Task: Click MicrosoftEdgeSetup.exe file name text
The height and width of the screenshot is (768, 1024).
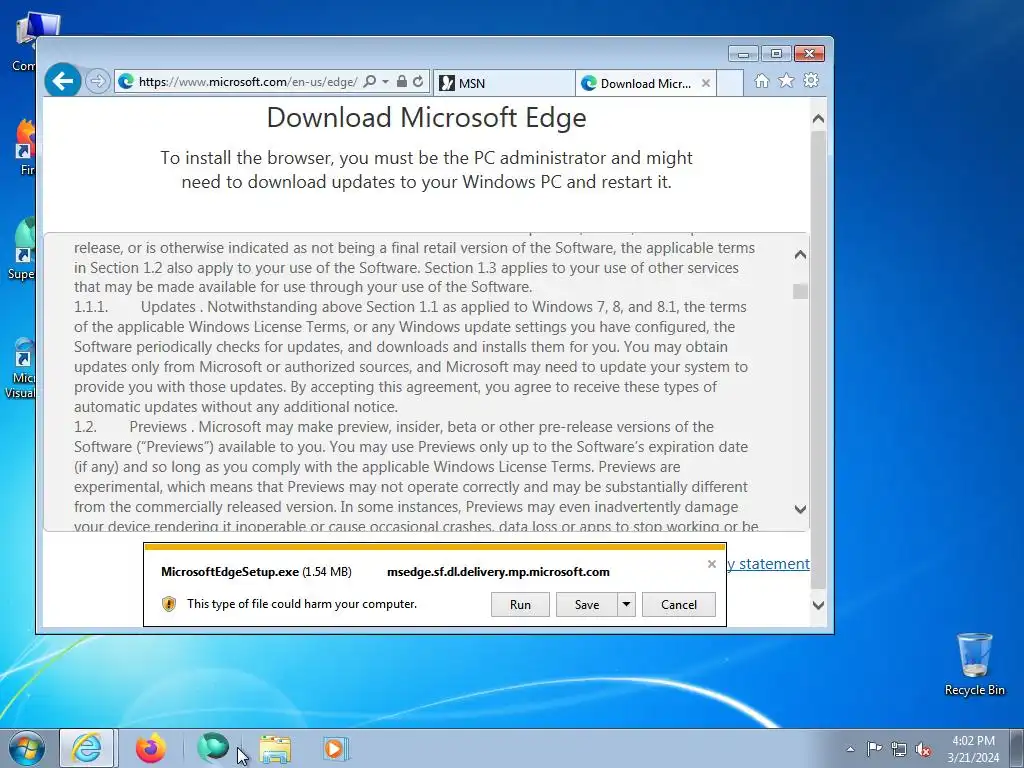Action: pyautogui.click(x=230, y=571)
